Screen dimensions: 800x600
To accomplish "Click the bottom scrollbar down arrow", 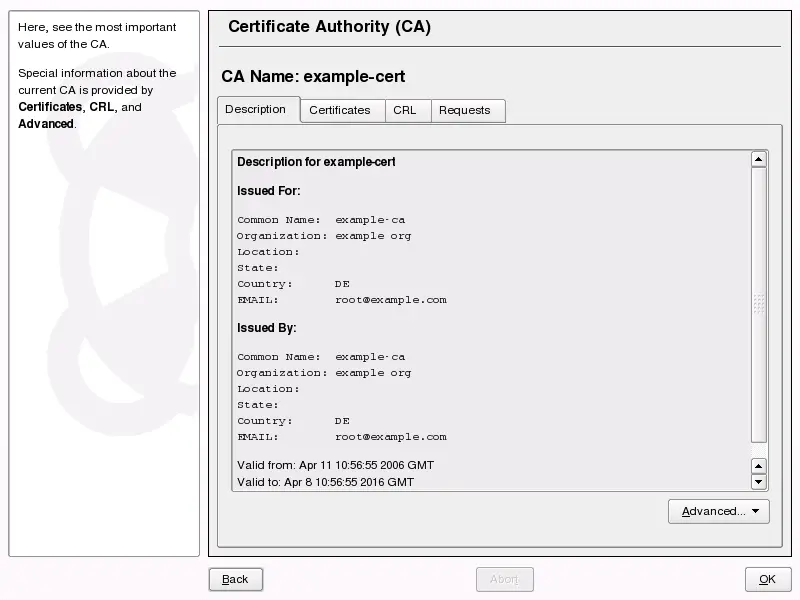I will [x=758, y=482].
